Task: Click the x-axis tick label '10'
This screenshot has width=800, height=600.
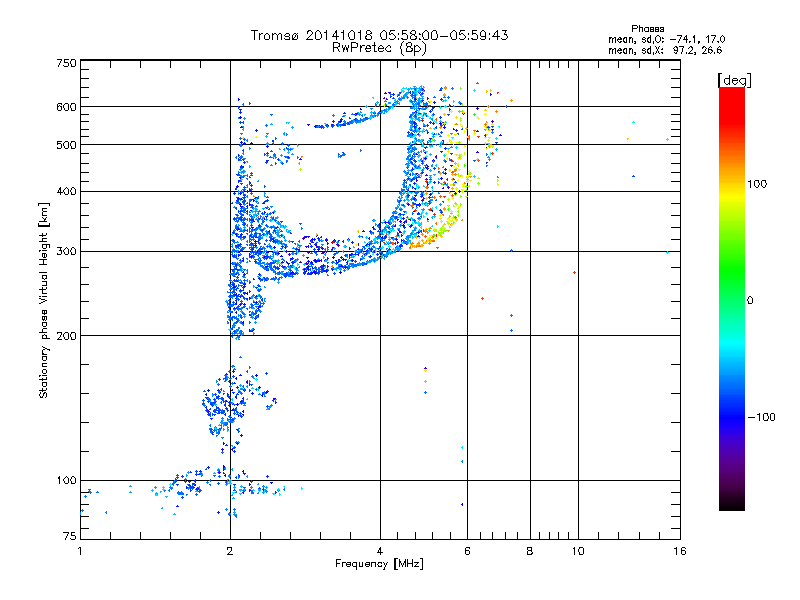Action: coord(578,551)
